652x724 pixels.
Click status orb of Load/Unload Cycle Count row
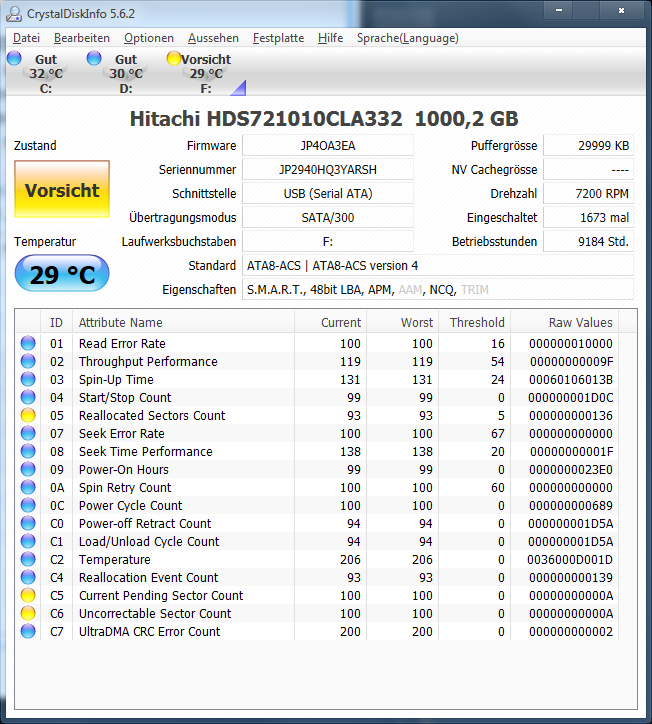[x=28, y=541]
